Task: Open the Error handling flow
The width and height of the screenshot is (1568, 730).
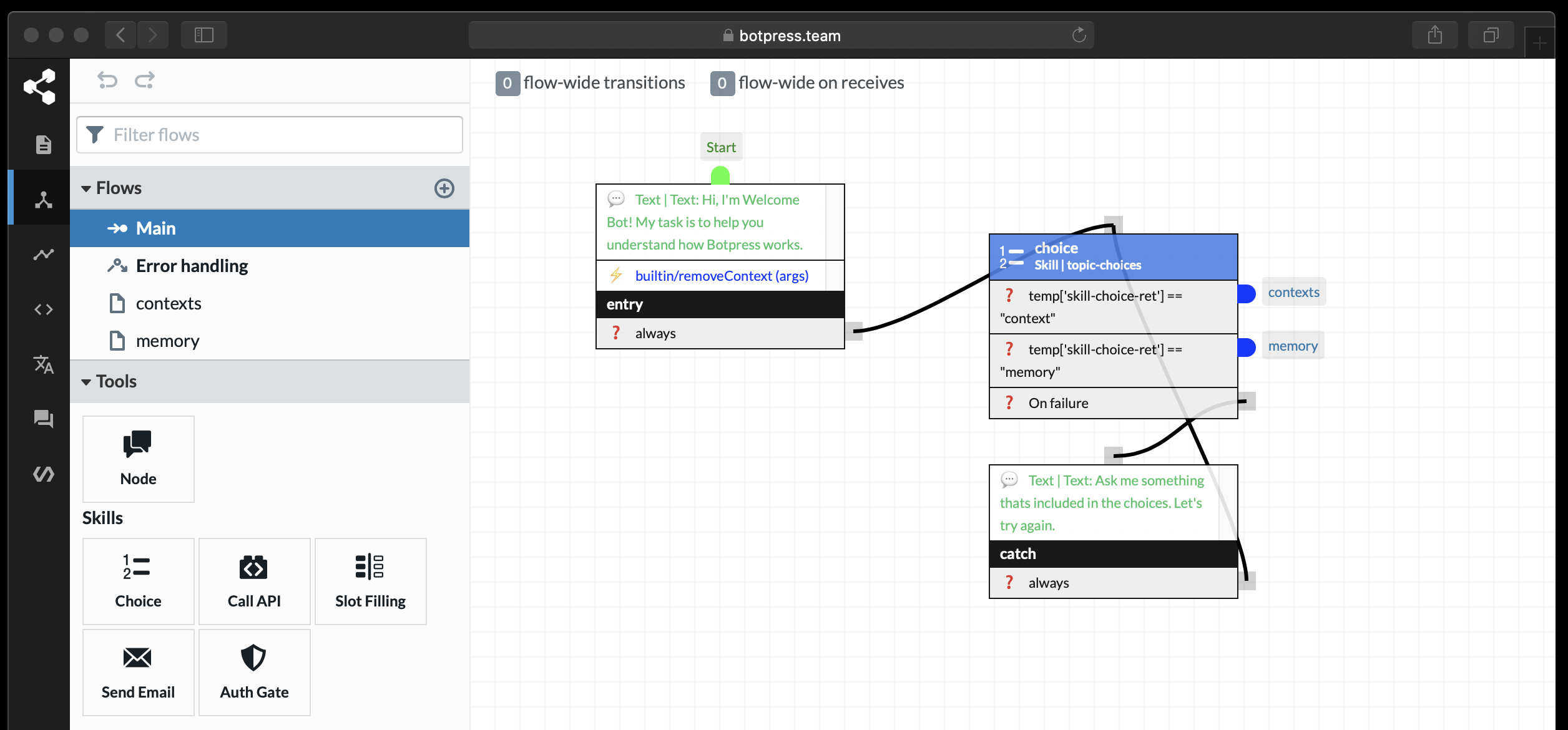Action: point(270,266)
